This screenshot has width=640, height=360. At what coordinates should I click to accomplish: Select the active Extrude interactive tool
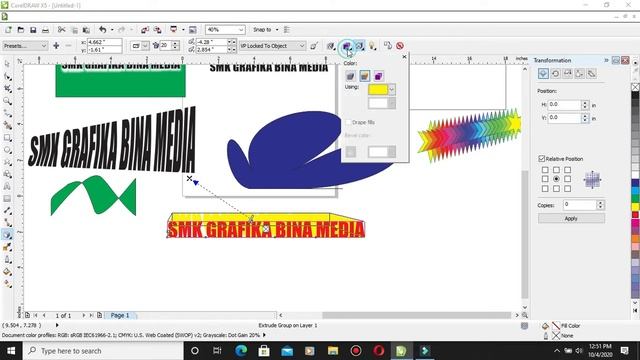[7, 235]
